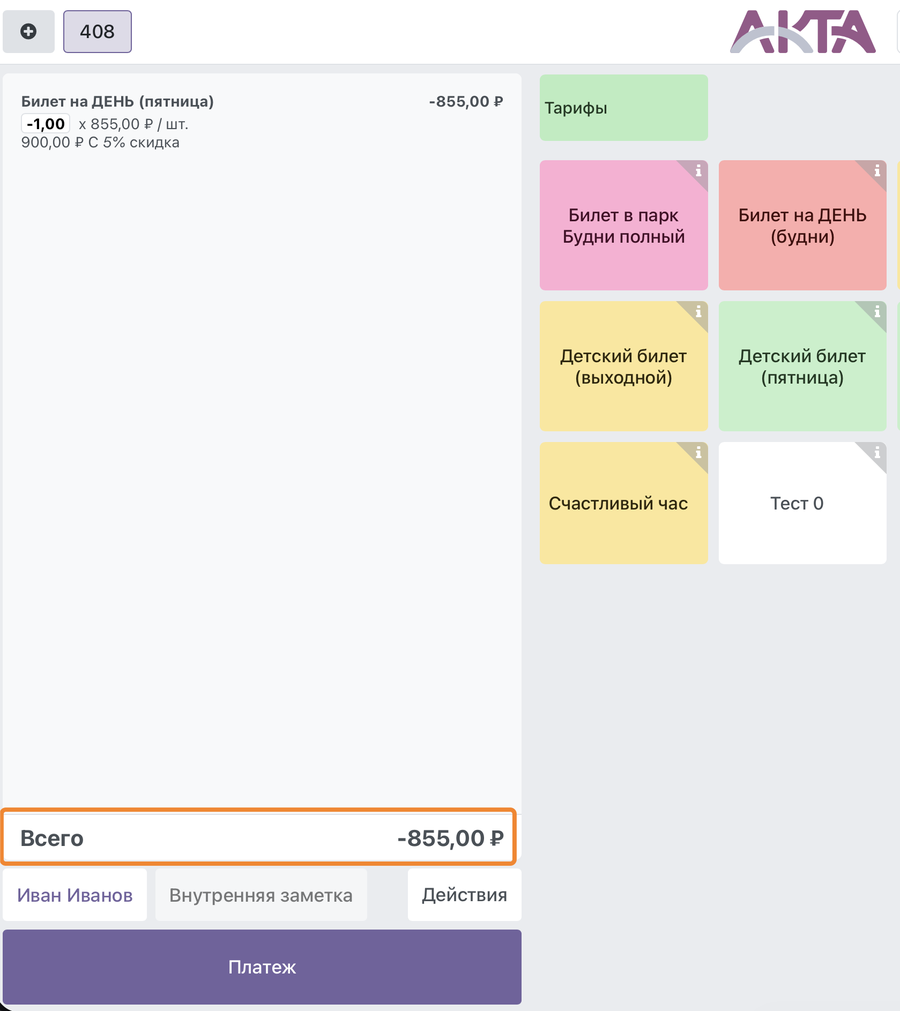Click the -1,00 quantity box
Image resolution: width=900 pixels, height=1011 pixels.
pyautogui.click(x=46, y=124)
